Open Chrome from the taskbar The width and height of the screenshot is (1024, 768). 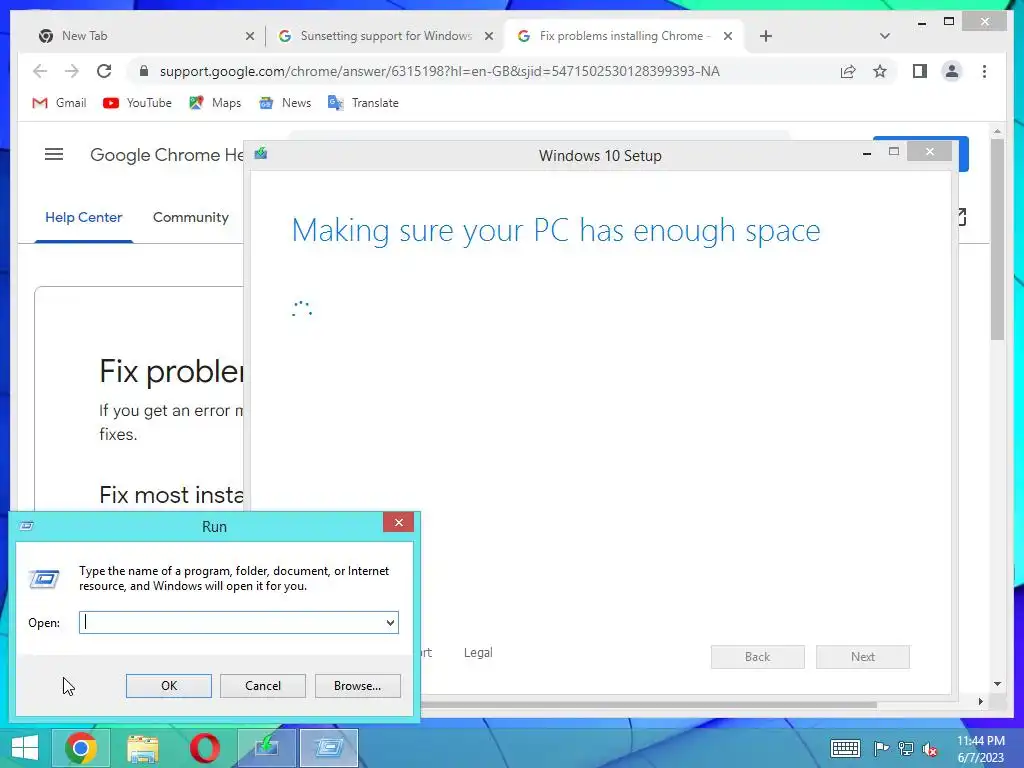click(x=80, y=748)
